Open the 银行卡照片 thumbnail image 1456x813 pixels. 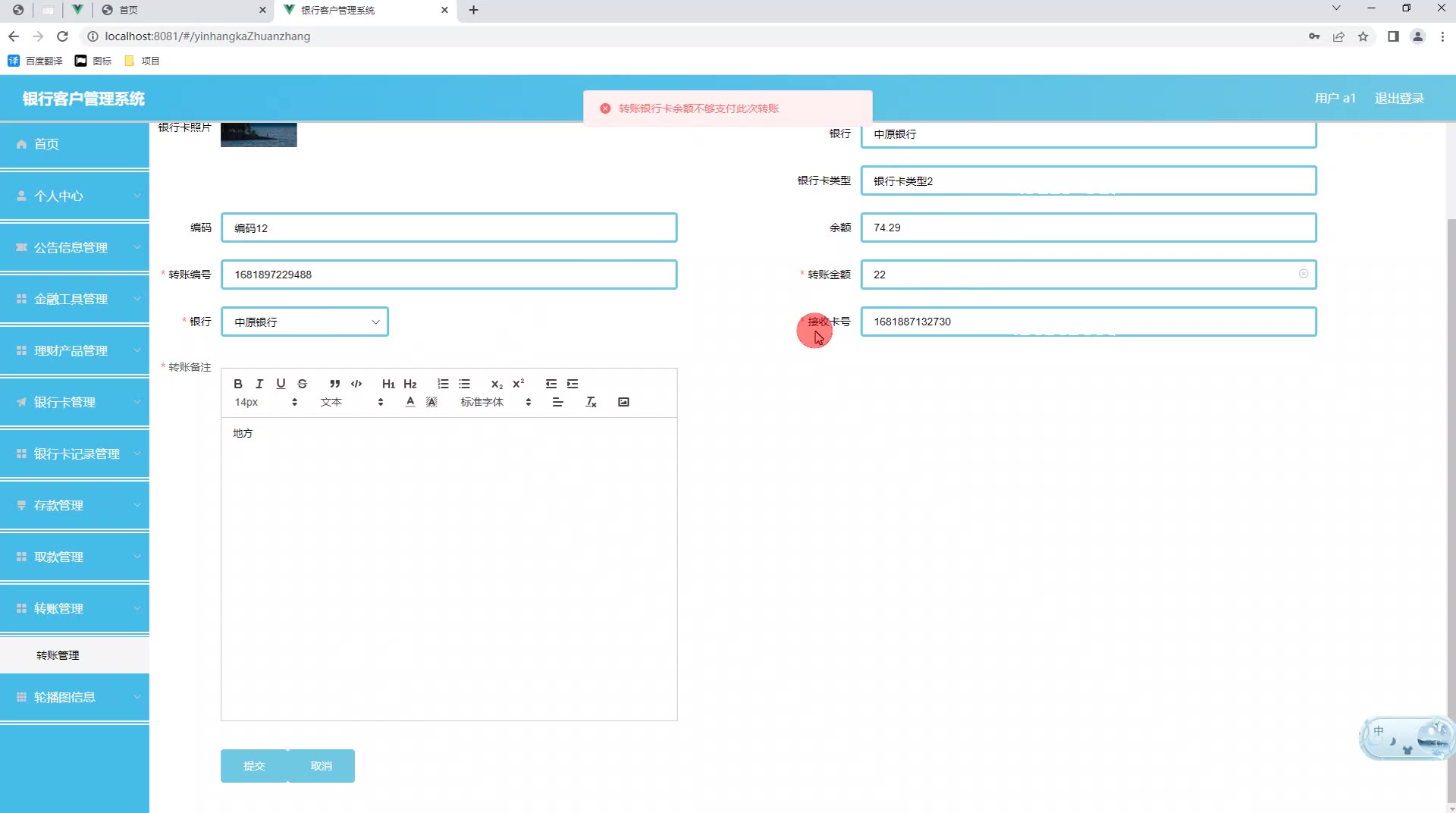coord(259,135)
